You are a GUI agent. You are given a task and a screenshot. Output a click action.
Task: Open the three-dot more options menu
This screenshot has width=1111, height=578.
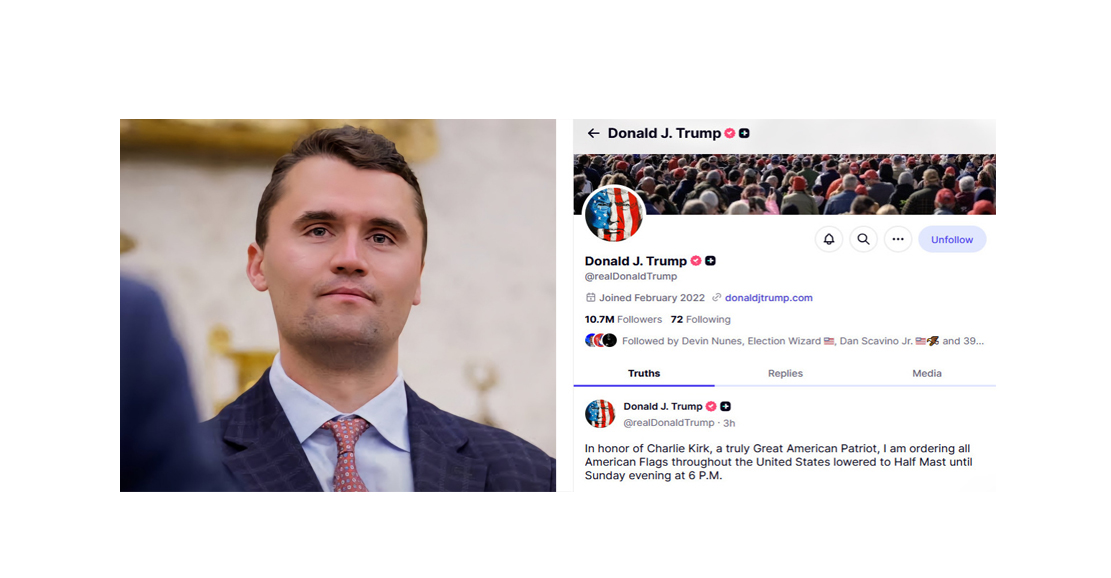[x=898, y=239]
